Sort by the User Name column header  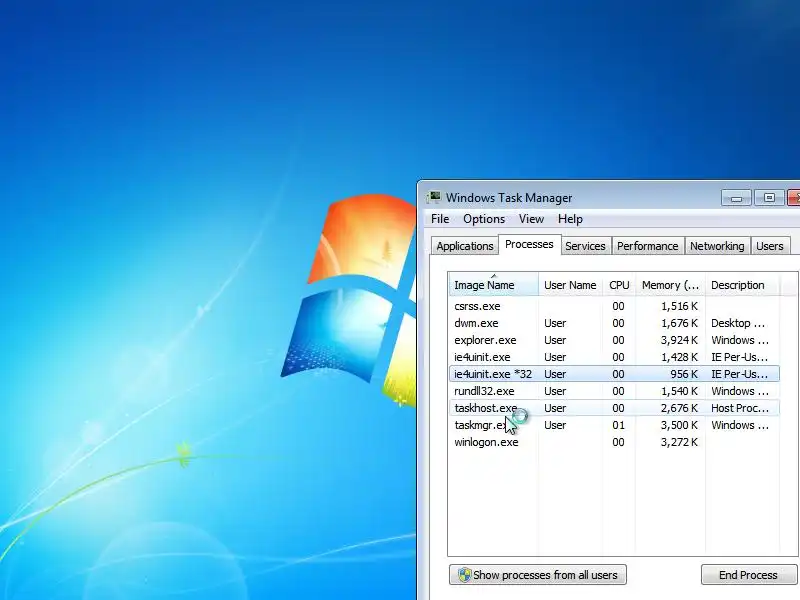(570, 285)
